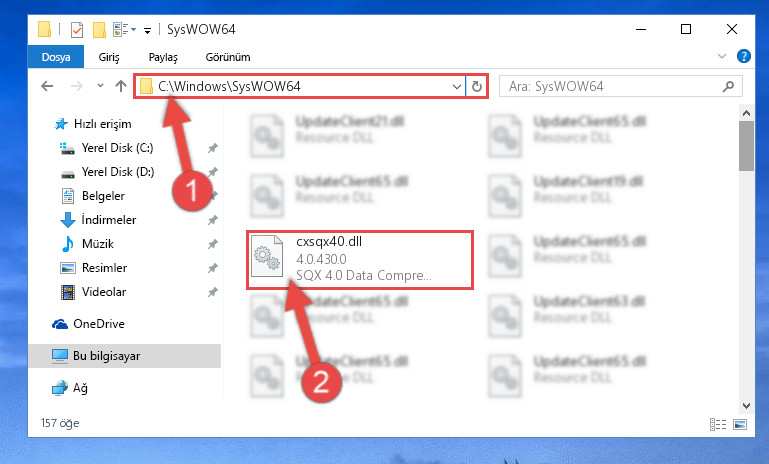The image size is (769, 464).
Task: Click the vertical scrollbar thumb
Action: (x=746, y=146)
